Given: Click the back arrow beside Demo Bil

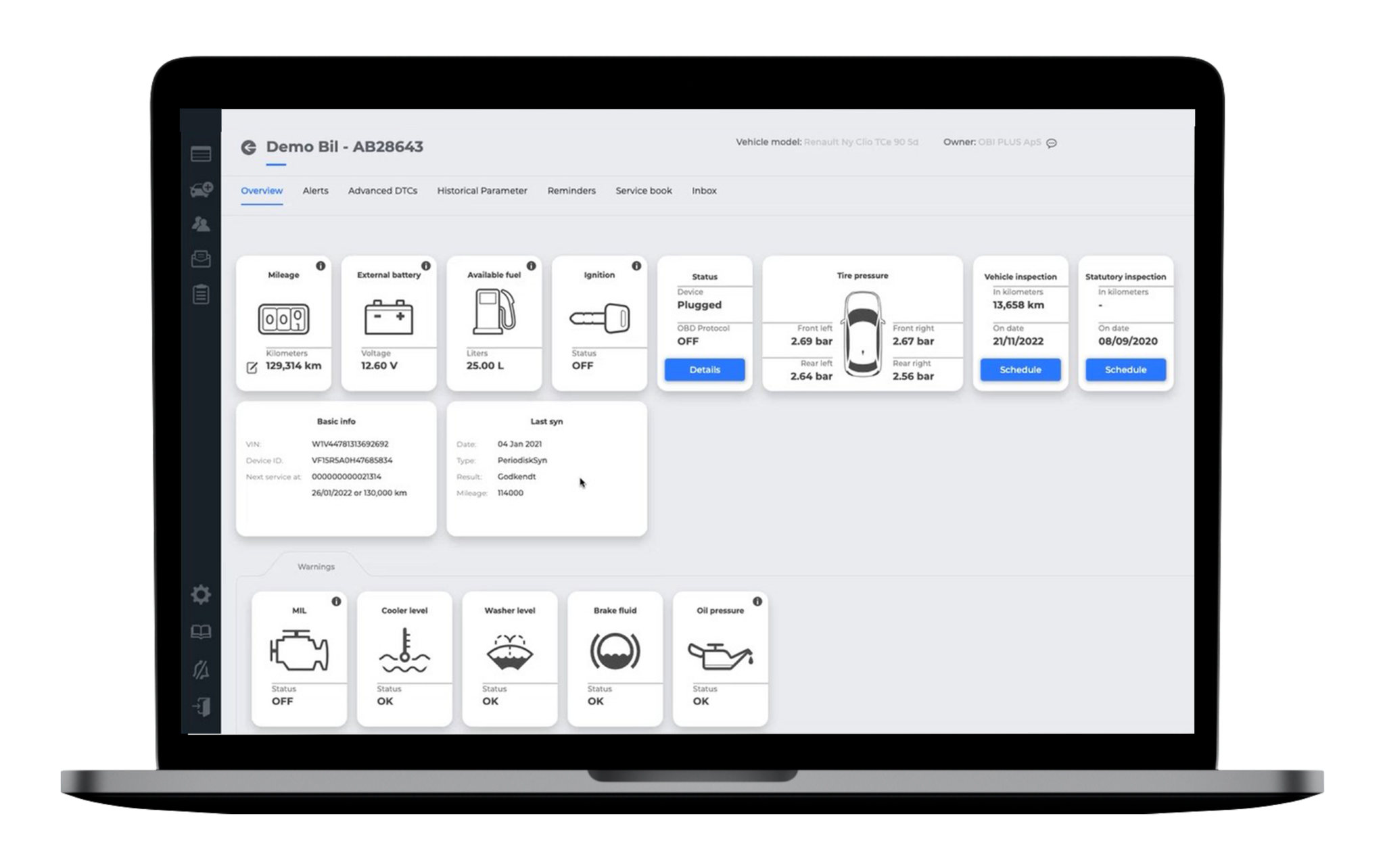Looking at the screenshot, I should 249,147.
